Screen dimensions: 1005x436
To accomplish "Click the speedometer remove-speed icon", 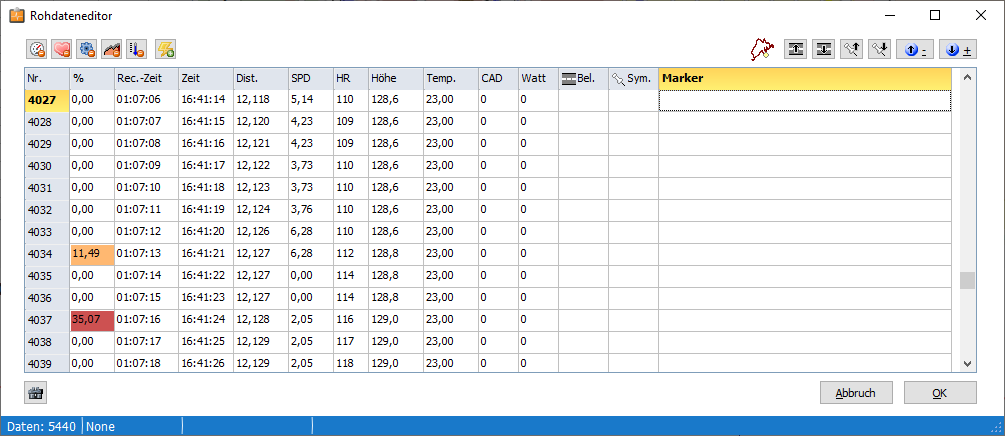I will point(37,48).
